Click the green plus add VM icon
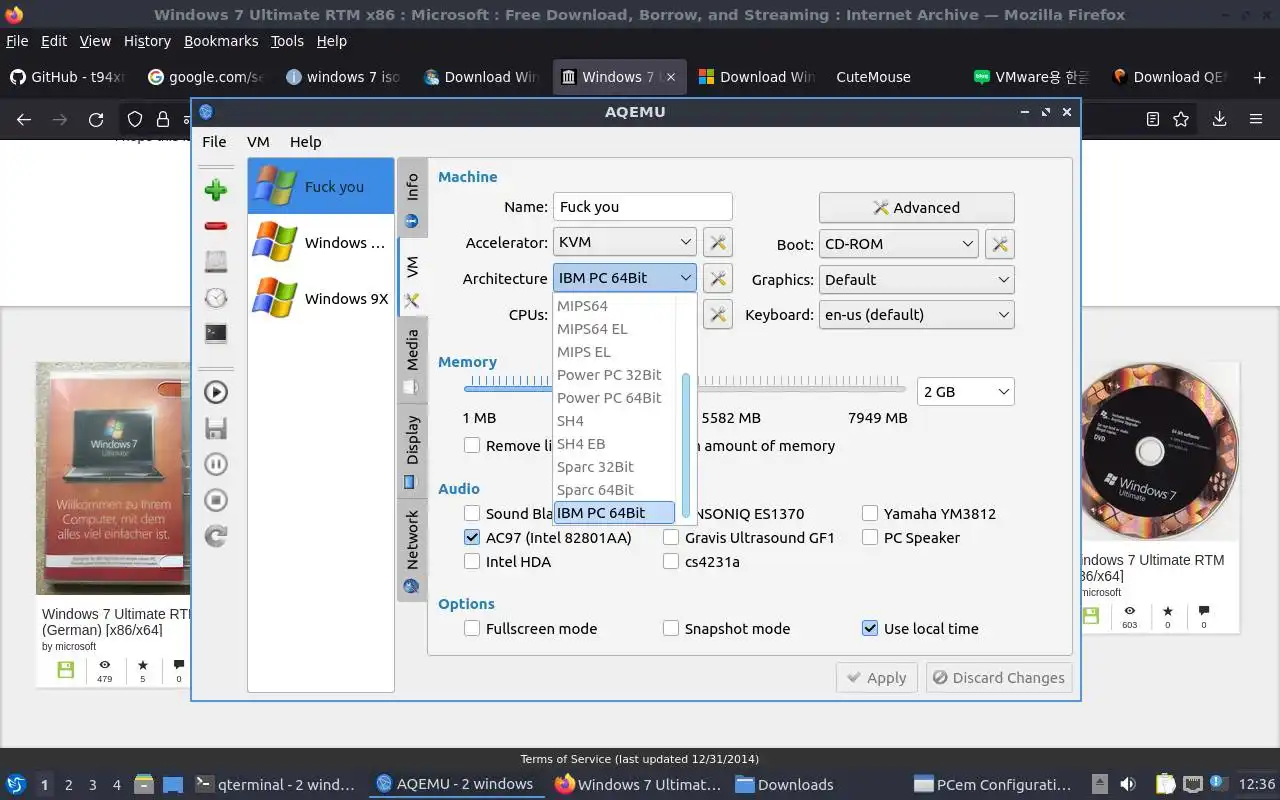The image size is (1280, 800). click(x=216, y=190)
